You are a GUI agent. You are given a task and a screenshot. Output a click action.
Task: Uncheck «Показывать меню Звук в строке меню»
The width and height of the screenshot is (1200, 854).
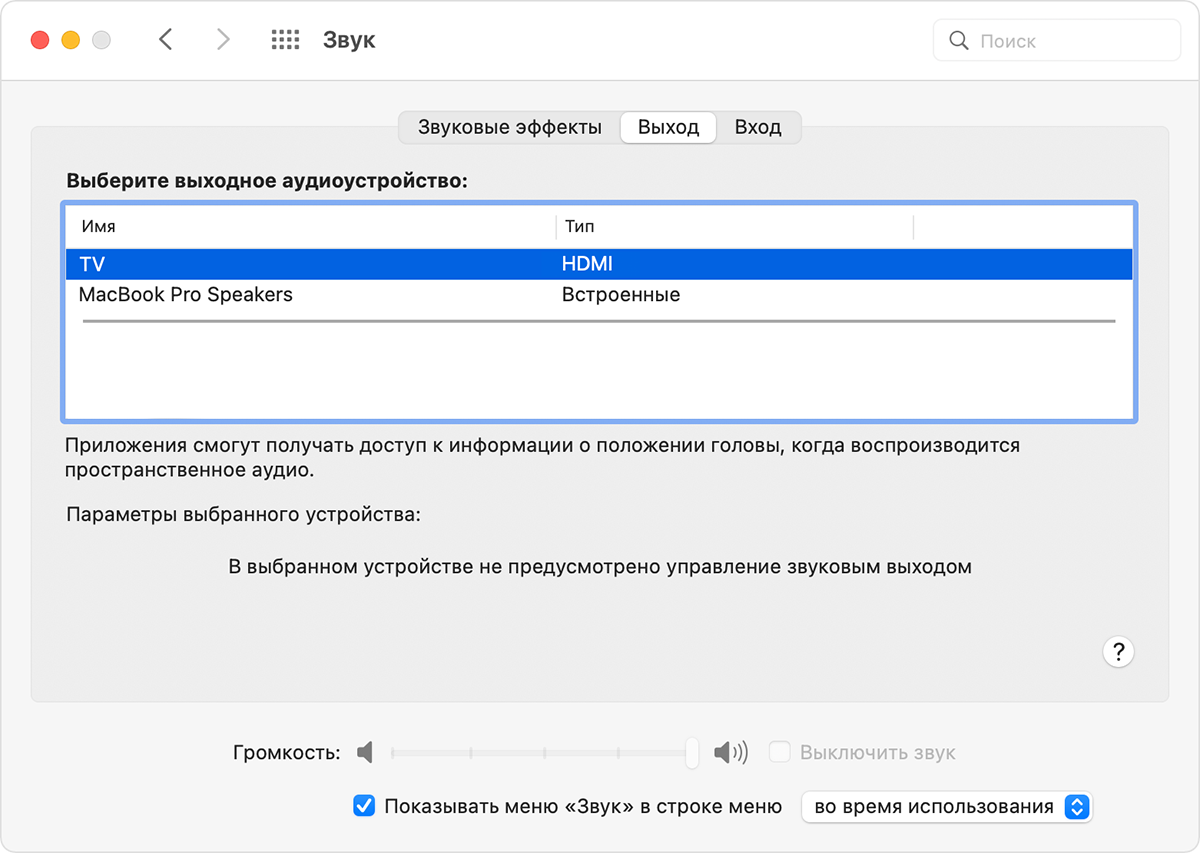[x=365, y=806]
